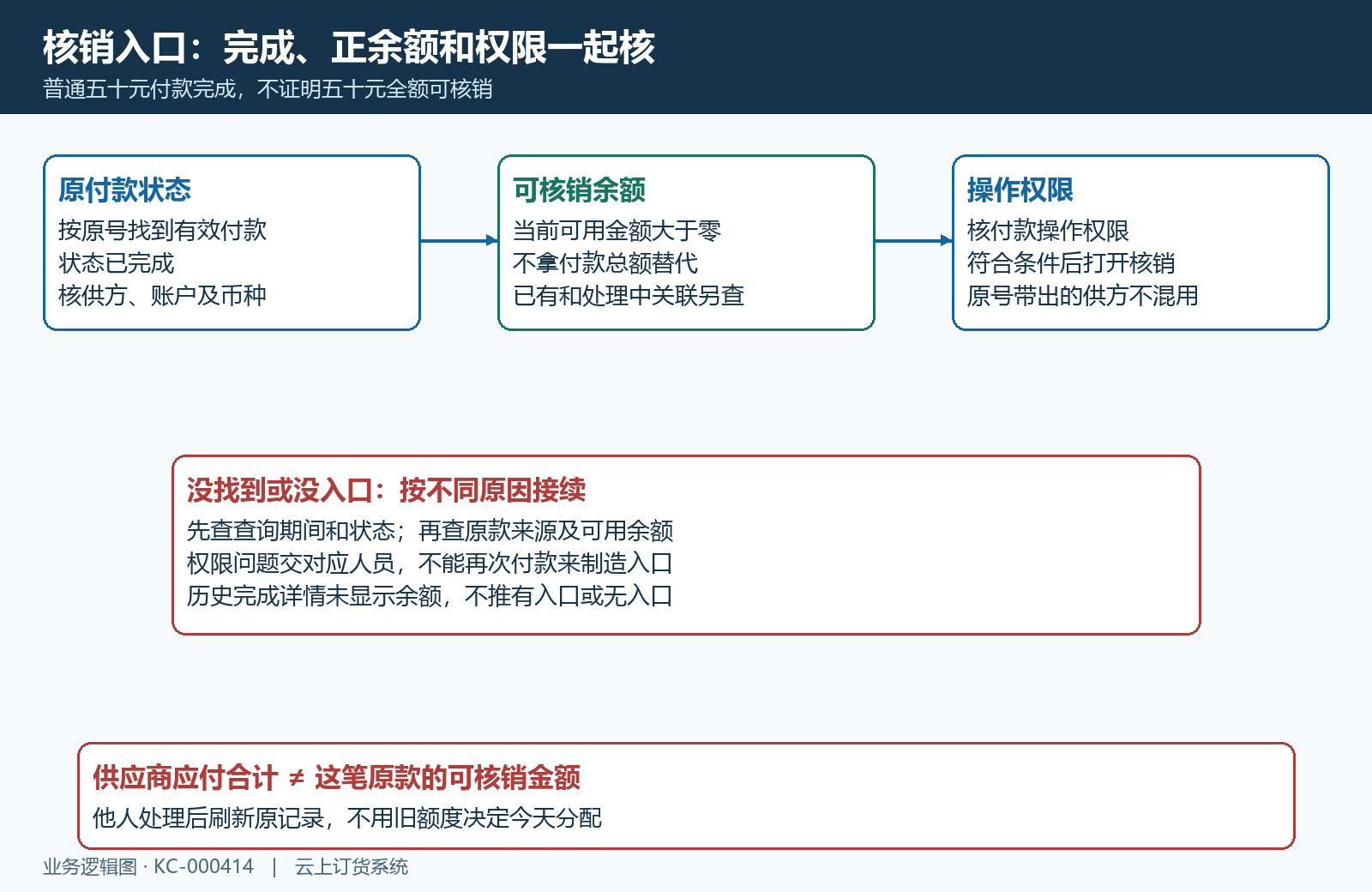The width and height of the screenshot is (1372, 892).
Task: Click the line 原号带出的供方不混用
Action: tap(1083, 295)
